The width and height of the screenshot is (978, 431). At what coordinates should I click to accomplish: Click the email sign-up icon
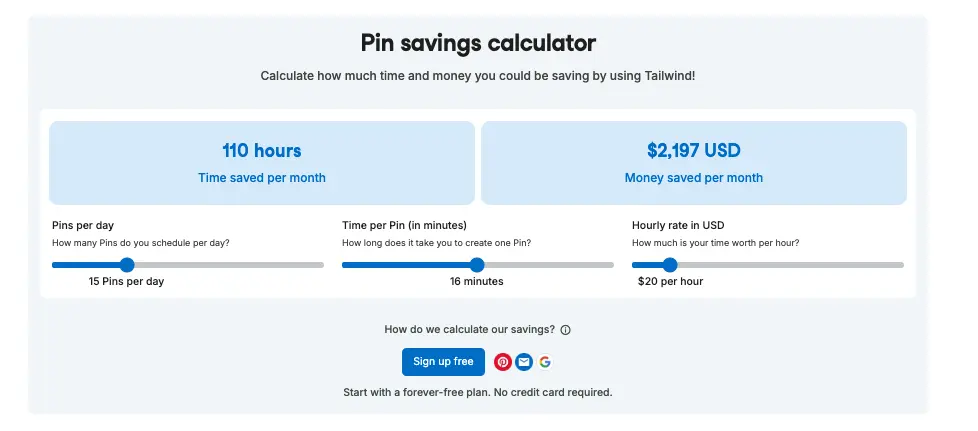(524, 362)
